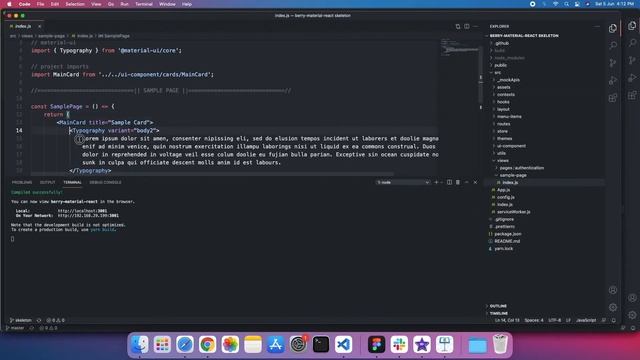Open Slack from the dock
The width and height of the screenshot is (640, 360).
pyautogui.click(x=399, y=344)
